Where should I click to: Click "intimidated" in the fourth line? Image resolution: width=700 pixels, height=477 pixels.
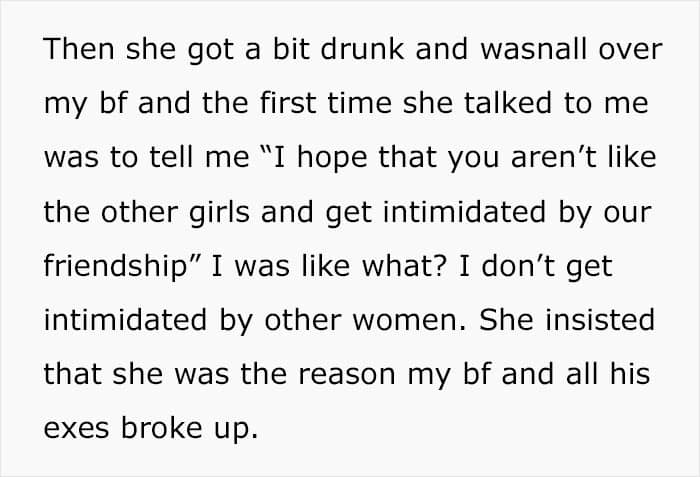click(x=464, y=211)
